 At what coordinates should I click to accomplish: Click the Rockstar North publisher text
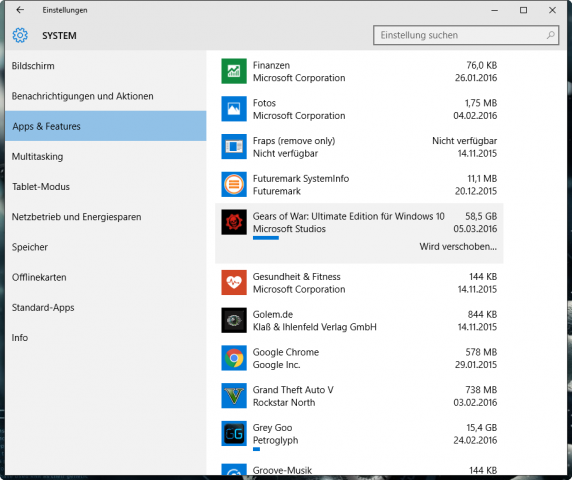284,403
